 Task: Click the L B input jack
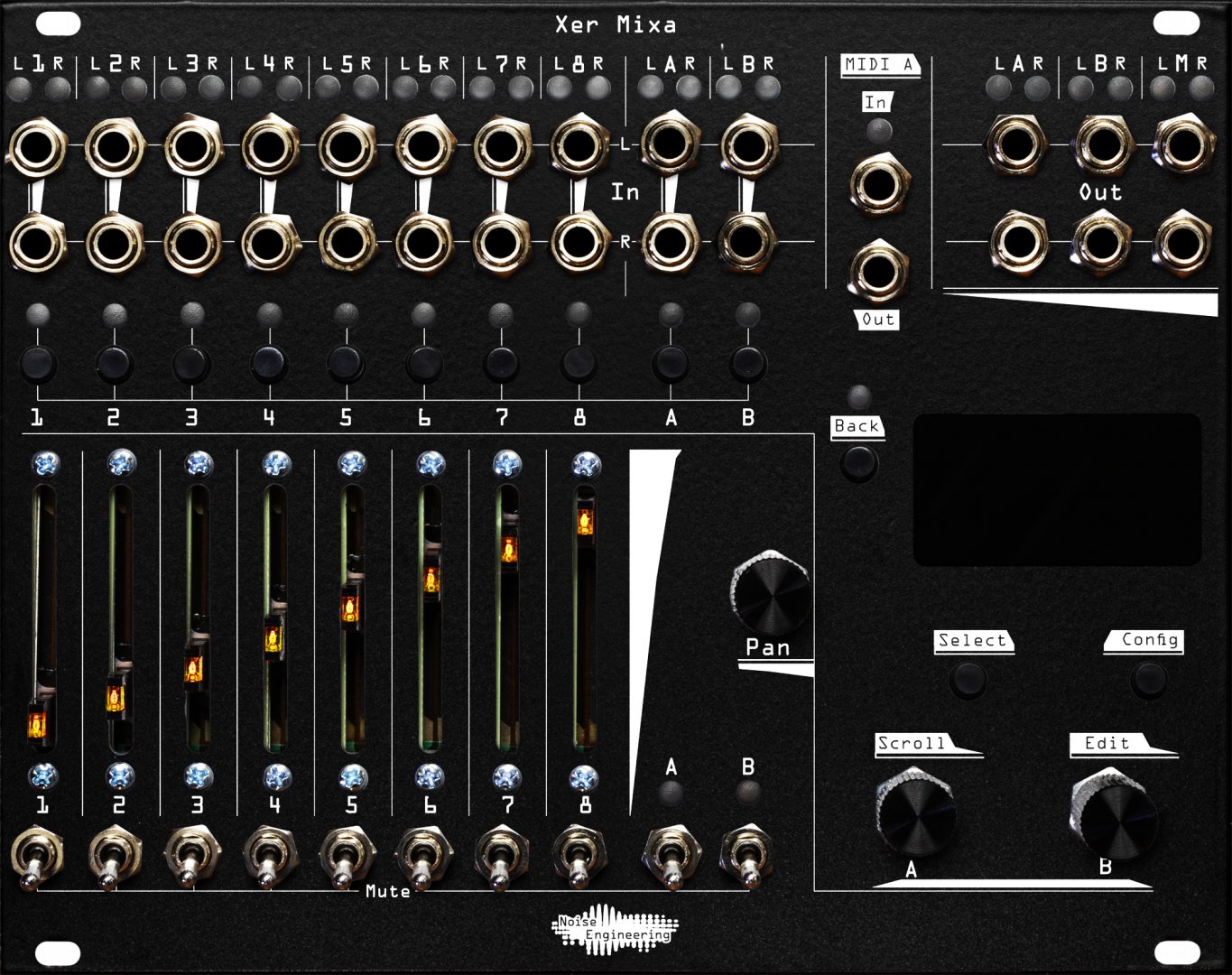click(x=750, y=144)
